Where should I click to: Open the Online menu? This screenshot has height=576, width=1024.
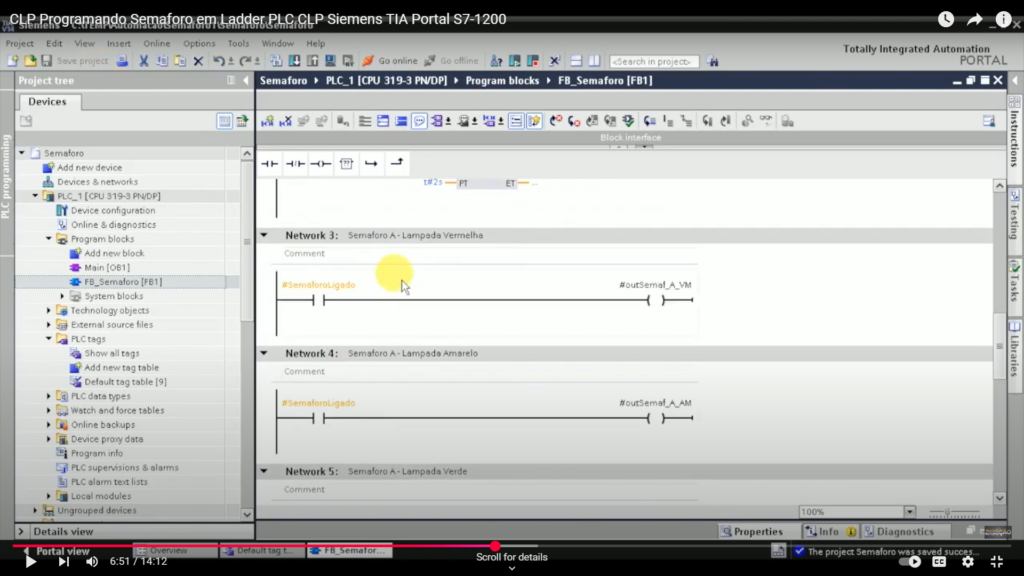(157, 43)
